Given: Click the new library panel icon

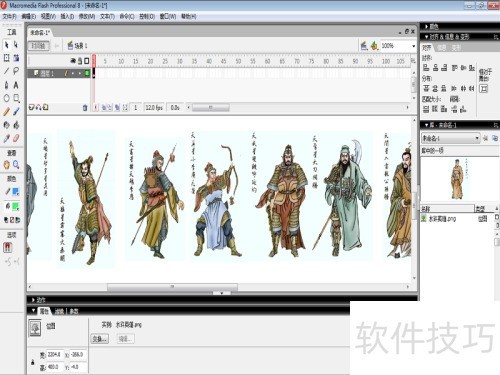Looking at the screenshot, I should click(x=495, y=138).
